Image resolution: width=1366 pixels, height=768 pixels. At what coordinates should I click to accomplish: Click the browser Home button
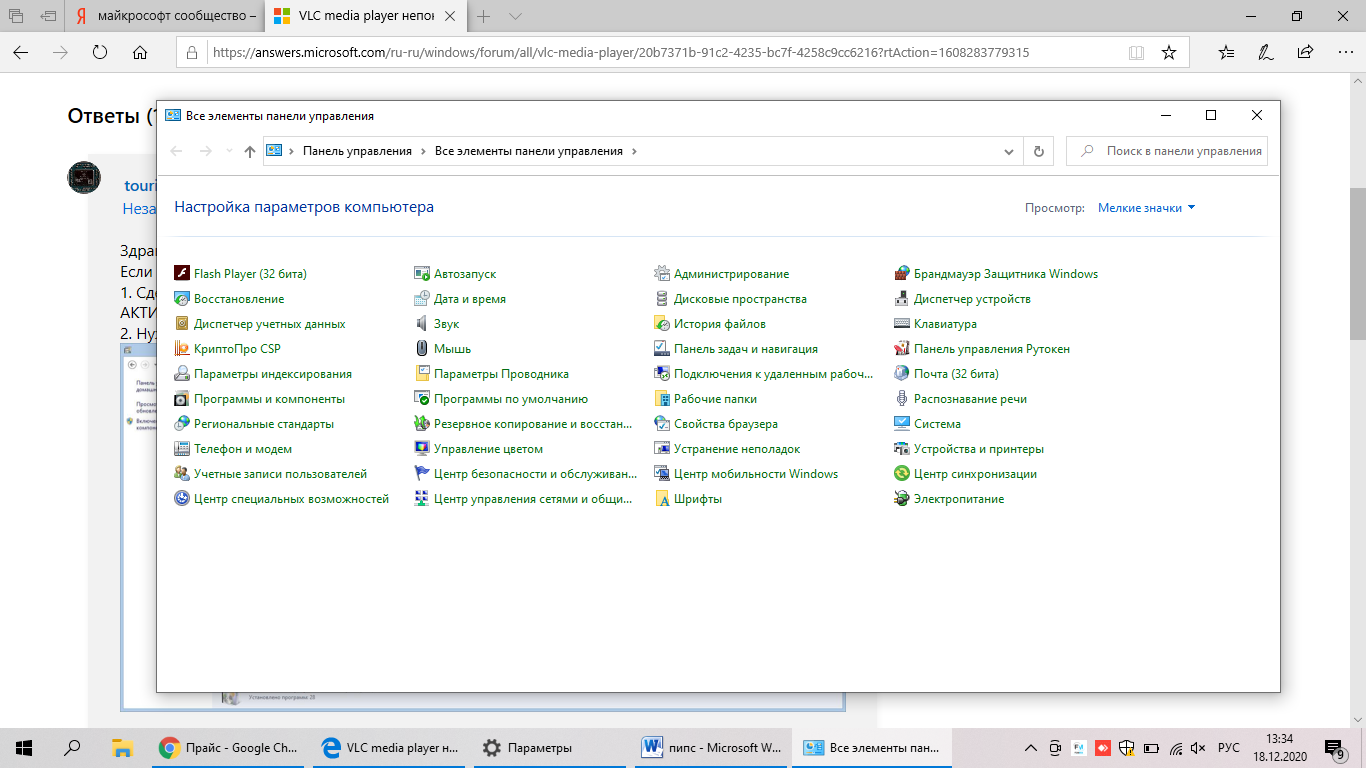[140, 52]
